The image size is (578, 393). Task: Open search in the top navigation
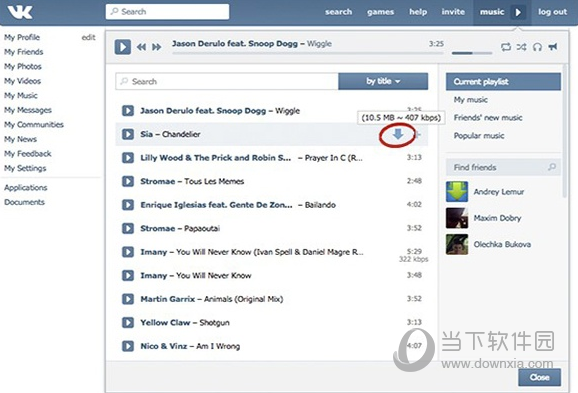[x=338, y=12]
